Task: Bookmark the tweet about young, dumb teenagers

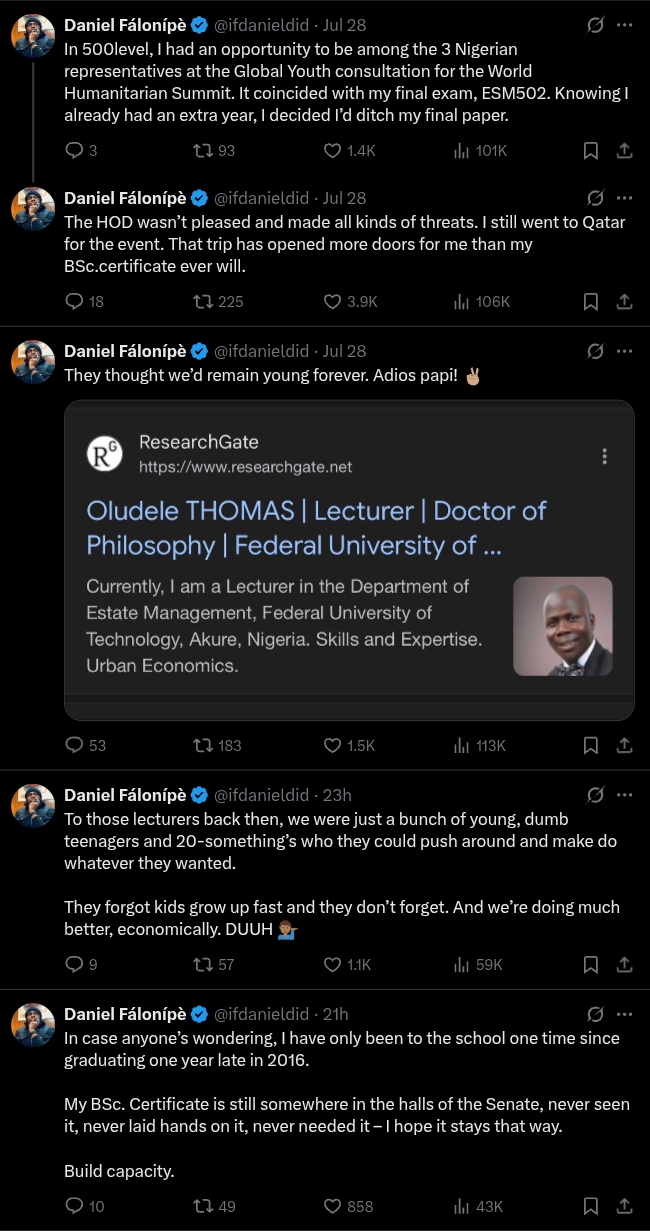Action: pyautogui.click(x=591, y=965)
